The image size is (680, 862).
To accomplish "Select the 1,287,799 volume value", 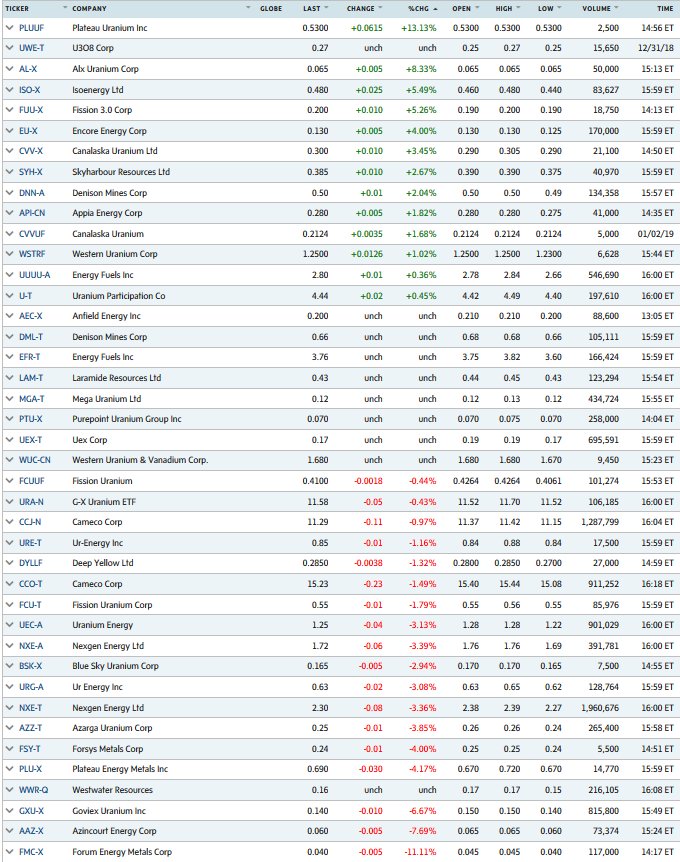I will 600,522.
